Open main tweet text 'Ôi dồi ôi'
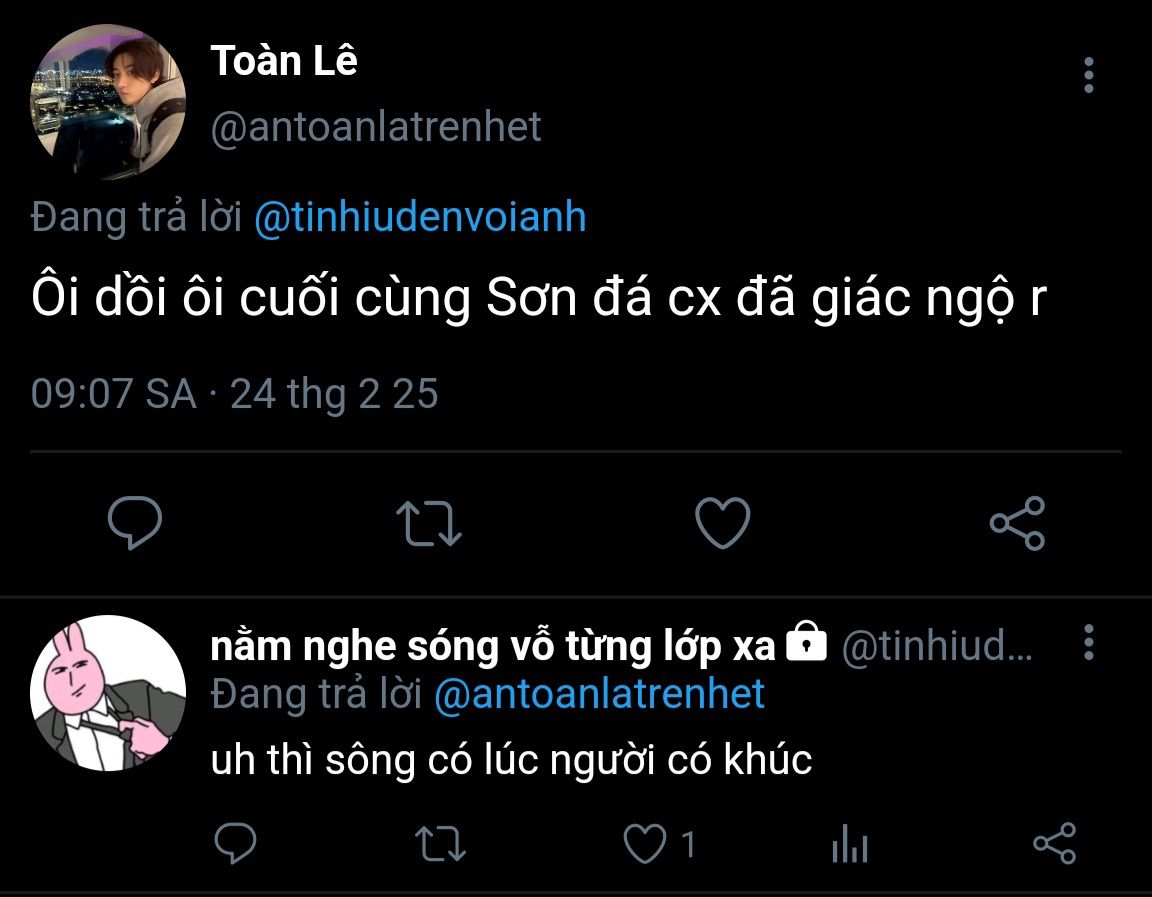1152x897 pixels. click(x=538, y=300)
